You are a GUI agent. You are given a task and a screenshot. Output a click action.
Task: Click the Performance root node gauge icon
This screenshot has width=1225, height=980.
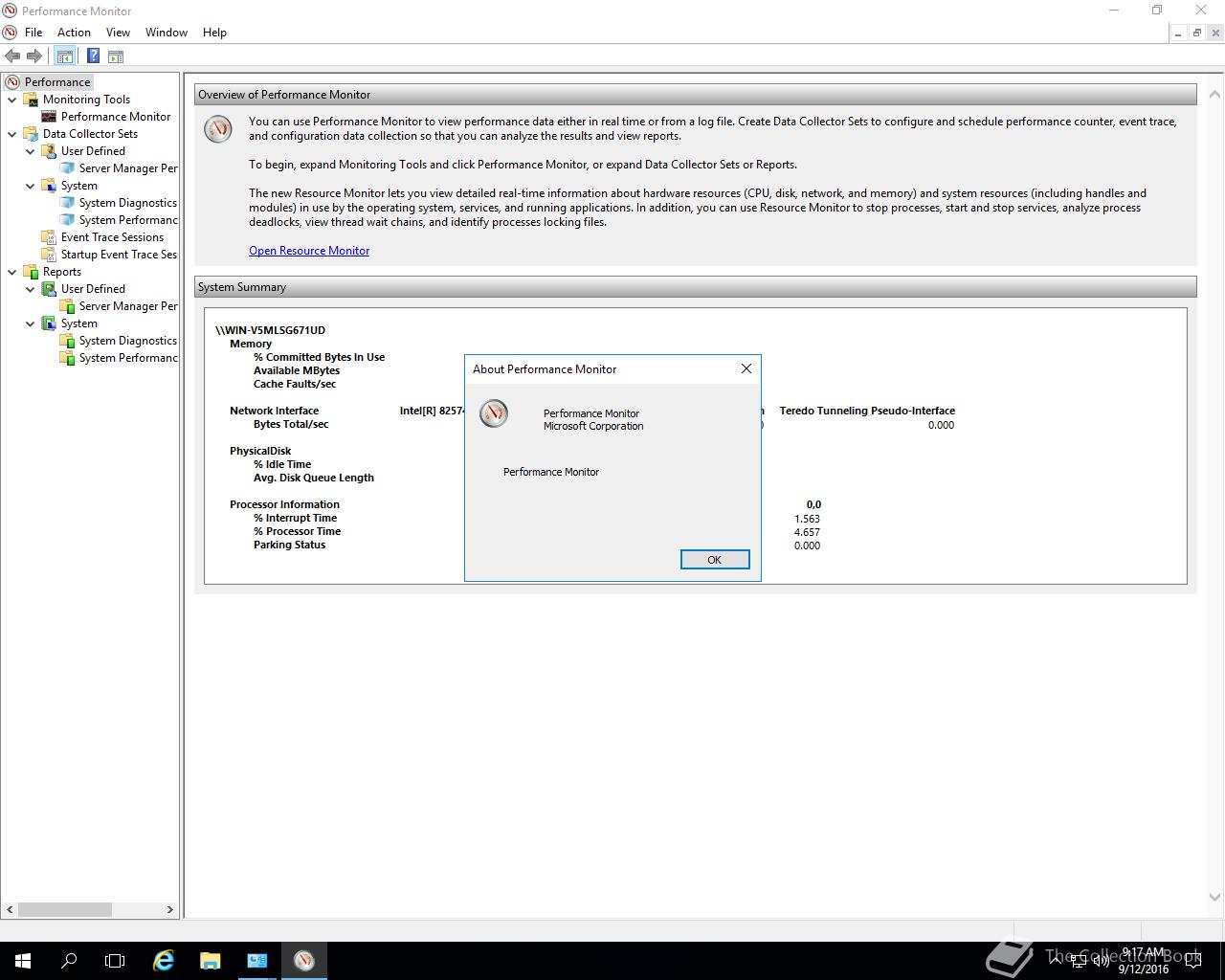point(12,82)
